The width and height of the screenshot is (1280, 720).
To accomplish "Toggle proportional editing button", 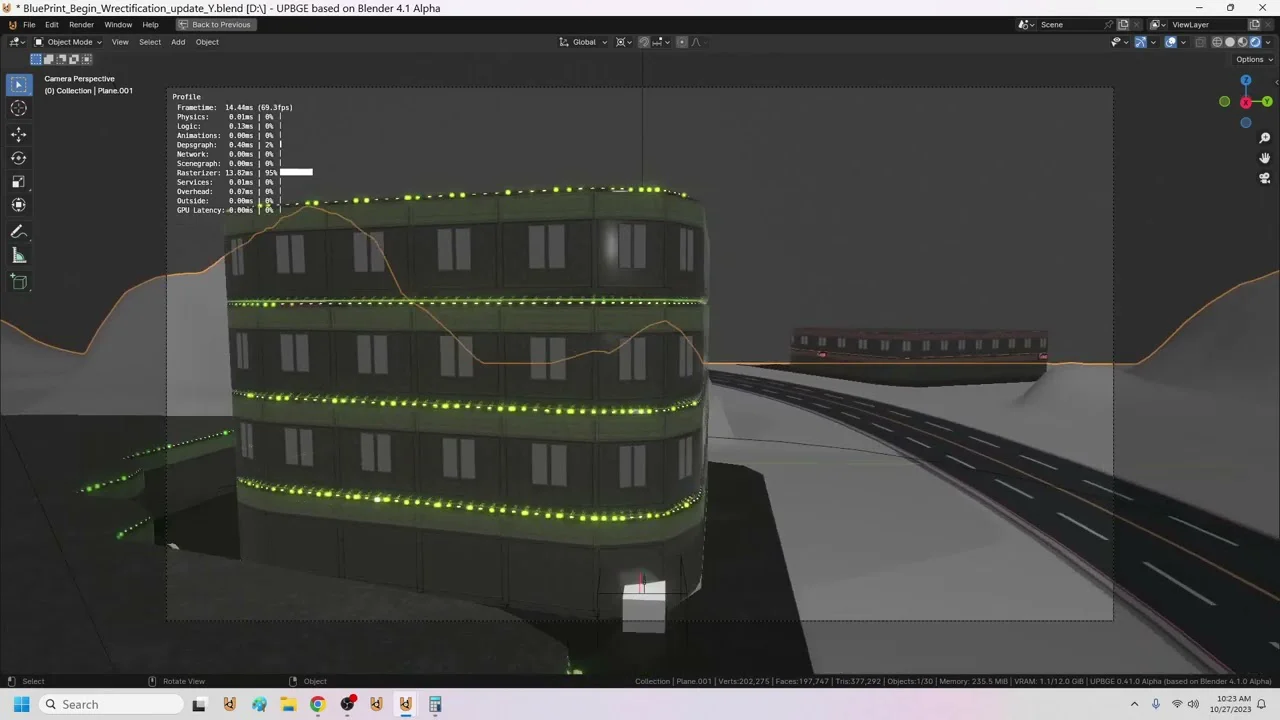I will [682, 42].
